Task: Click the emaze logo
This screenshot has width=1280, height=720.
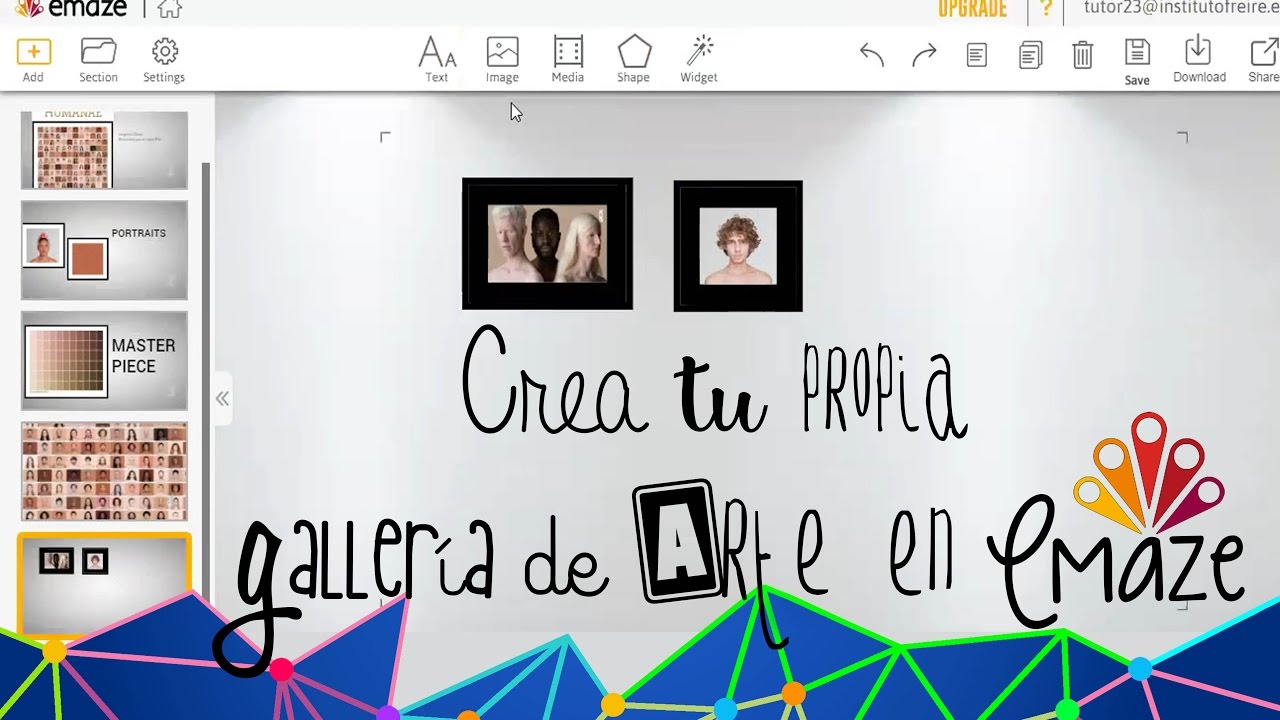Action: (71, 9)
